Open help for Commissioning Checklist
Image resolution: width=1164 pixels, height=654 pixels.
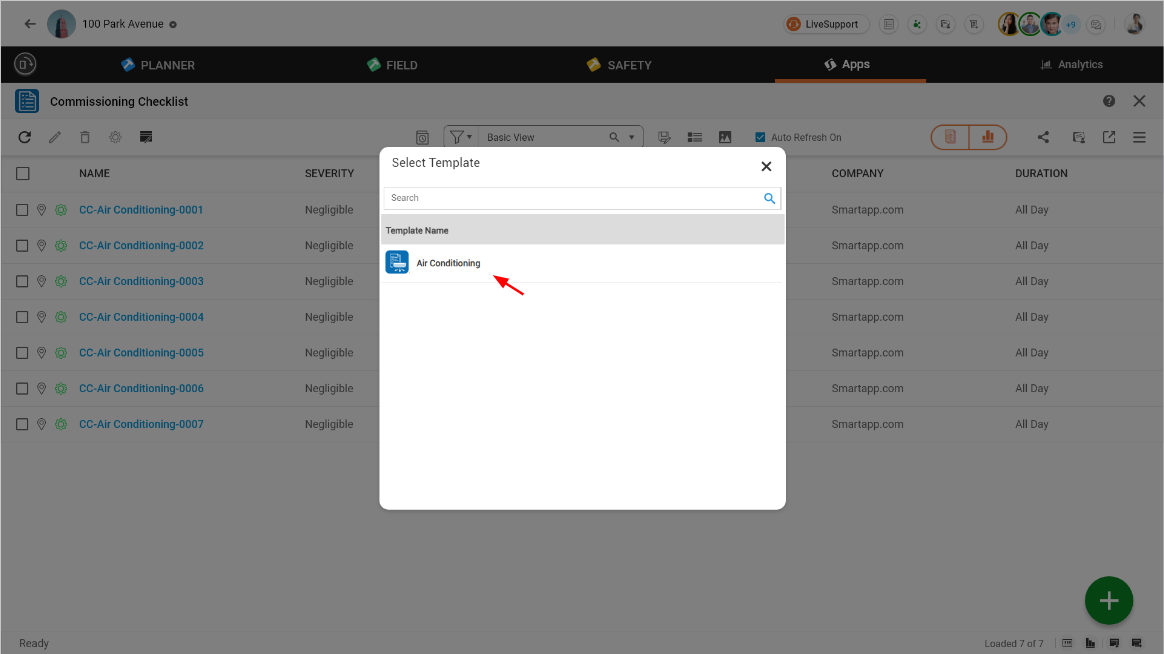(x=1108, y=101)
